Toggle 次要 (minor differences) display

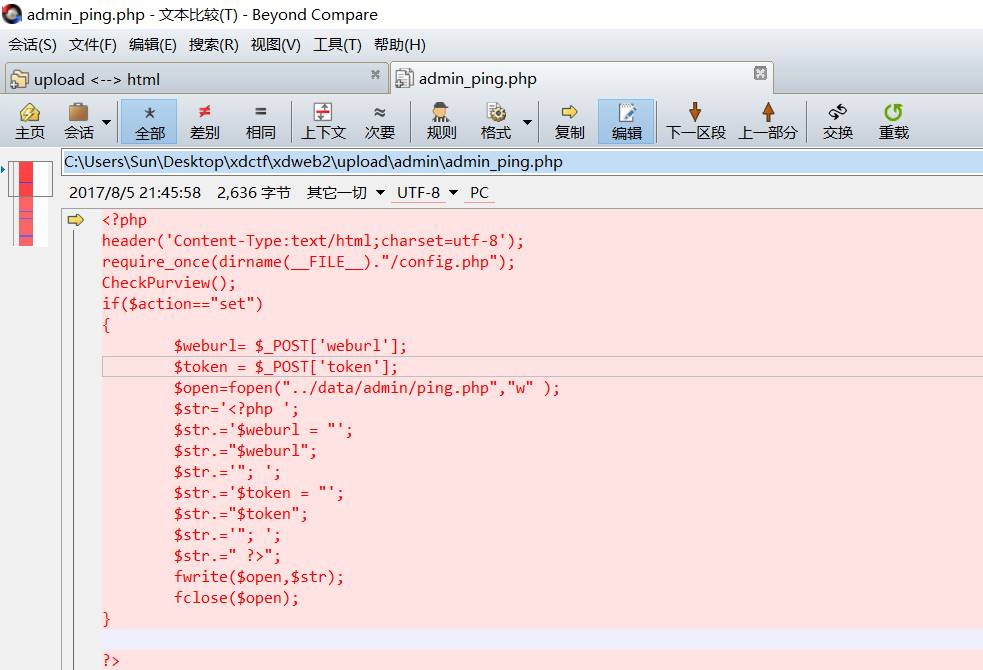[x=381, y=120]
